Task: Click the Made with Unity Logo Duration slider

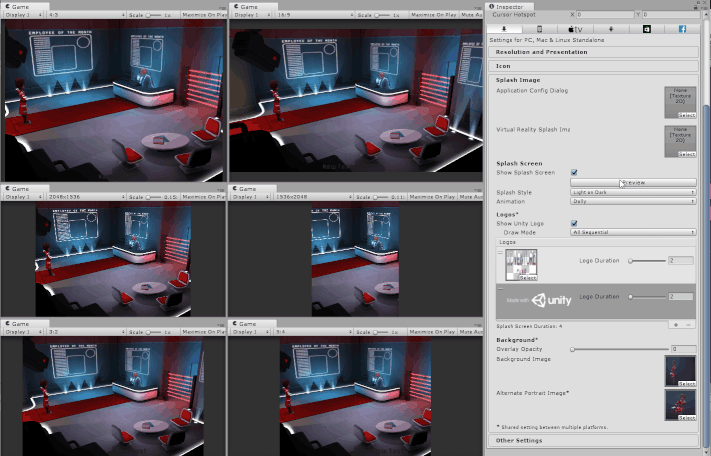Action: 647,297
